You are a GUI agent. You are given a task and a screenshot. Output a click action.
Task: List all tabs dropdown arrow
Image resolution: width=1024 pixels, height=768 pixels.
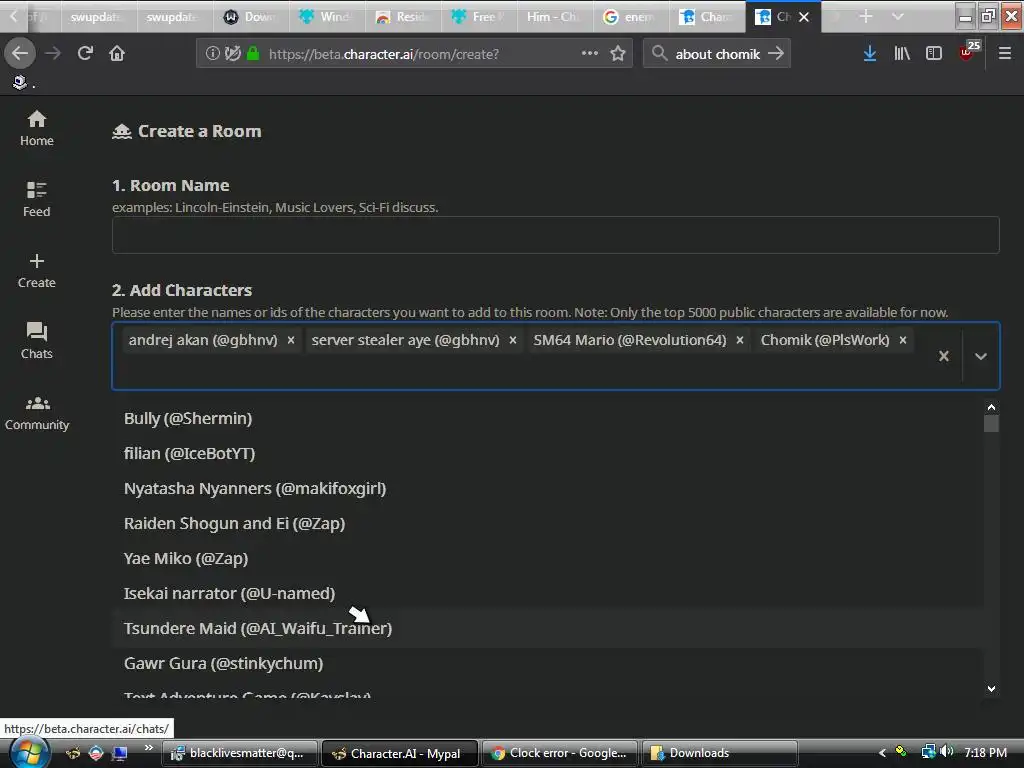[898, 16]
